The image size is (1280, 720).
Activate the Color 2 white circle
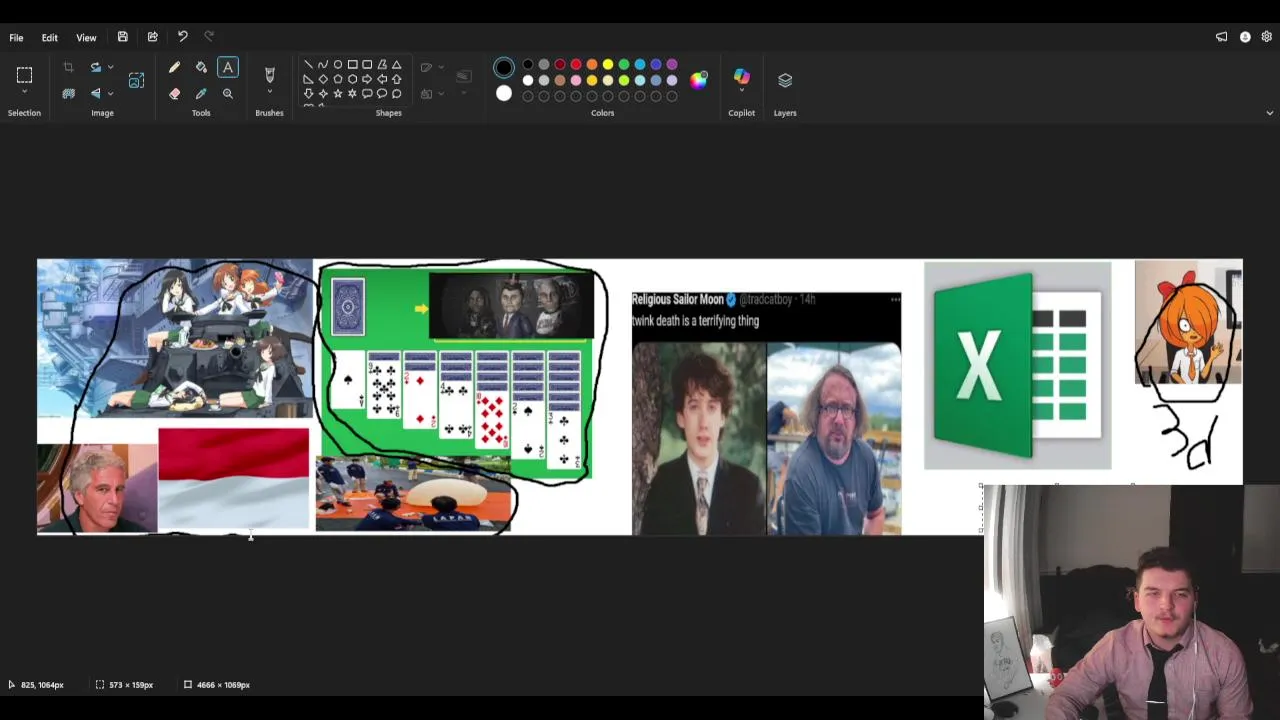(503, 94)
